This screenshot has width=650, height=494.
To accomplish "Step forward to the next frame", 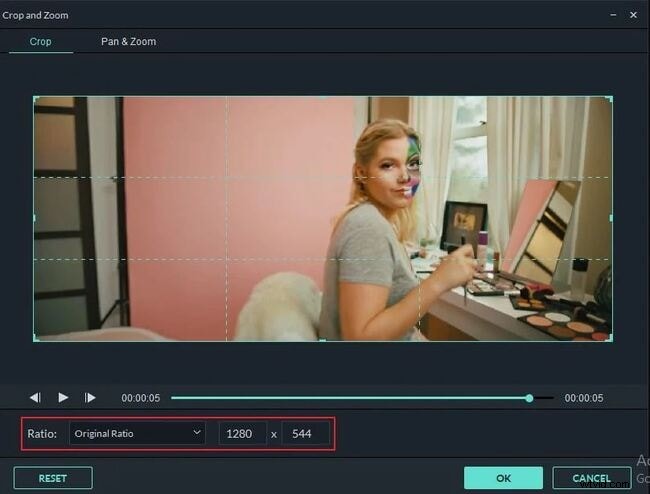I will click(90, 398).
